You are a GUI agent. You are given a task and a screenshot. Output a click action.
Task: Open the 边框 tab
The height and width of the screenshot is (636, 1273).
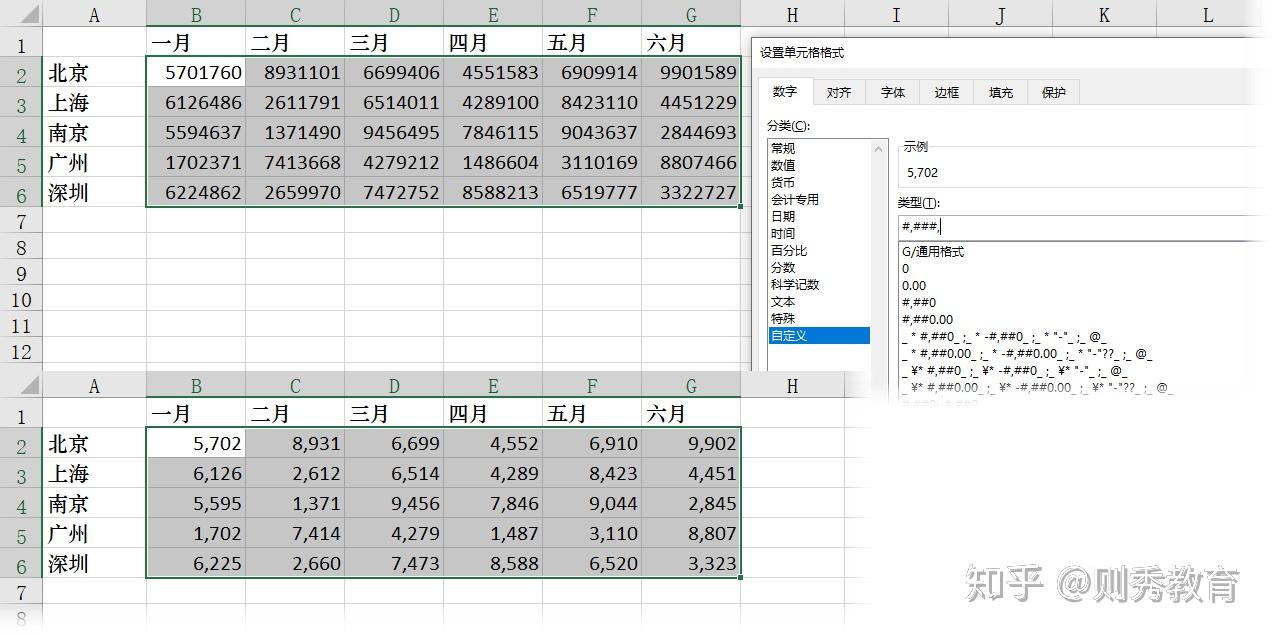[947, 92]
